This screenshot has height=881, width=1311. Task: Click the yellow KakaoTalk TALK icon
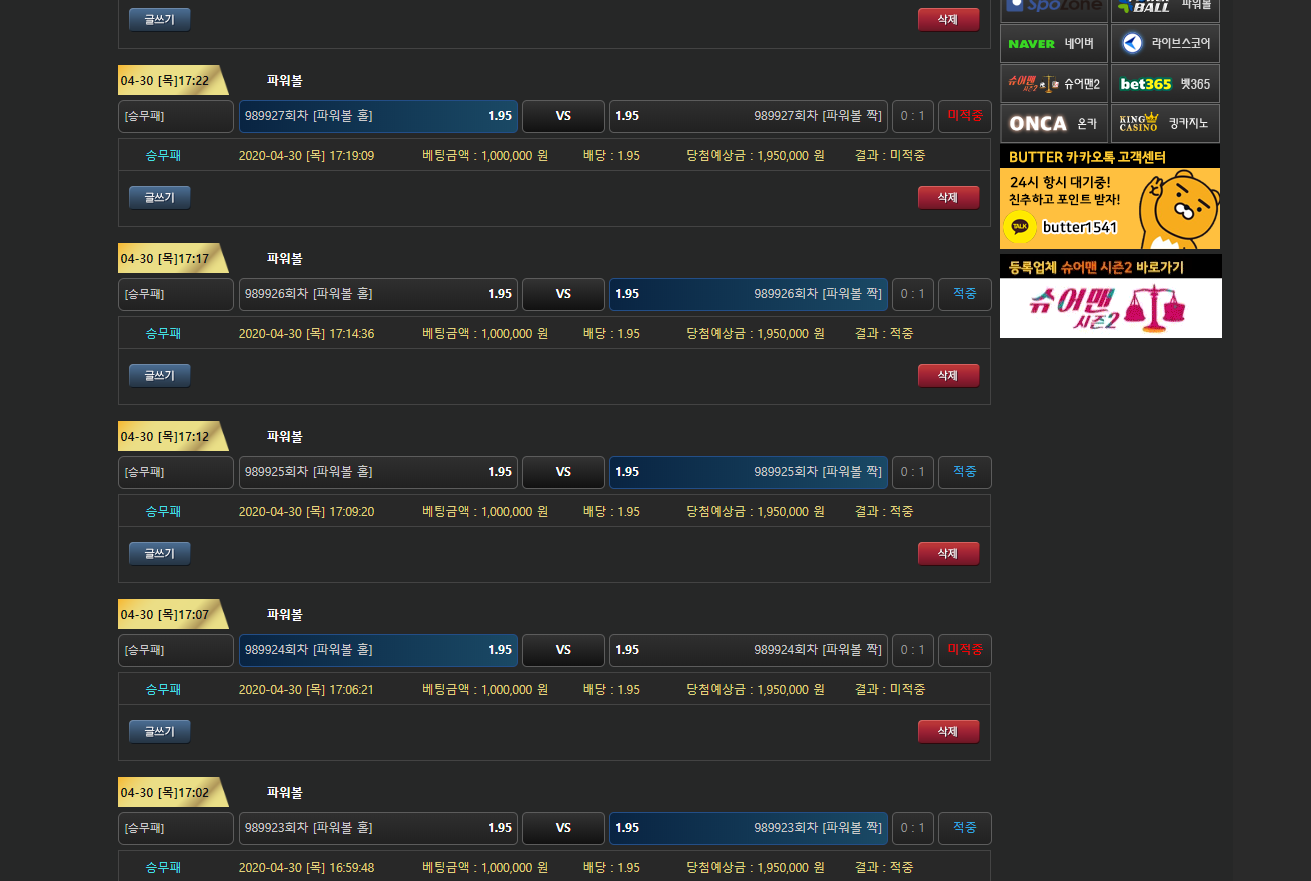point(1020,227)
